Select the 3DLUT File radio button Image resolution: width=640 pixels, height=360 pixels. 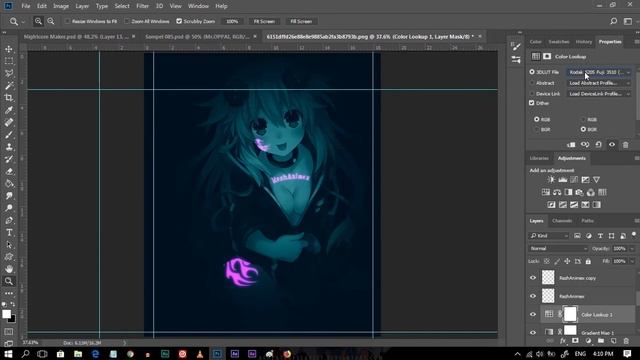click(x=532, y=72)
